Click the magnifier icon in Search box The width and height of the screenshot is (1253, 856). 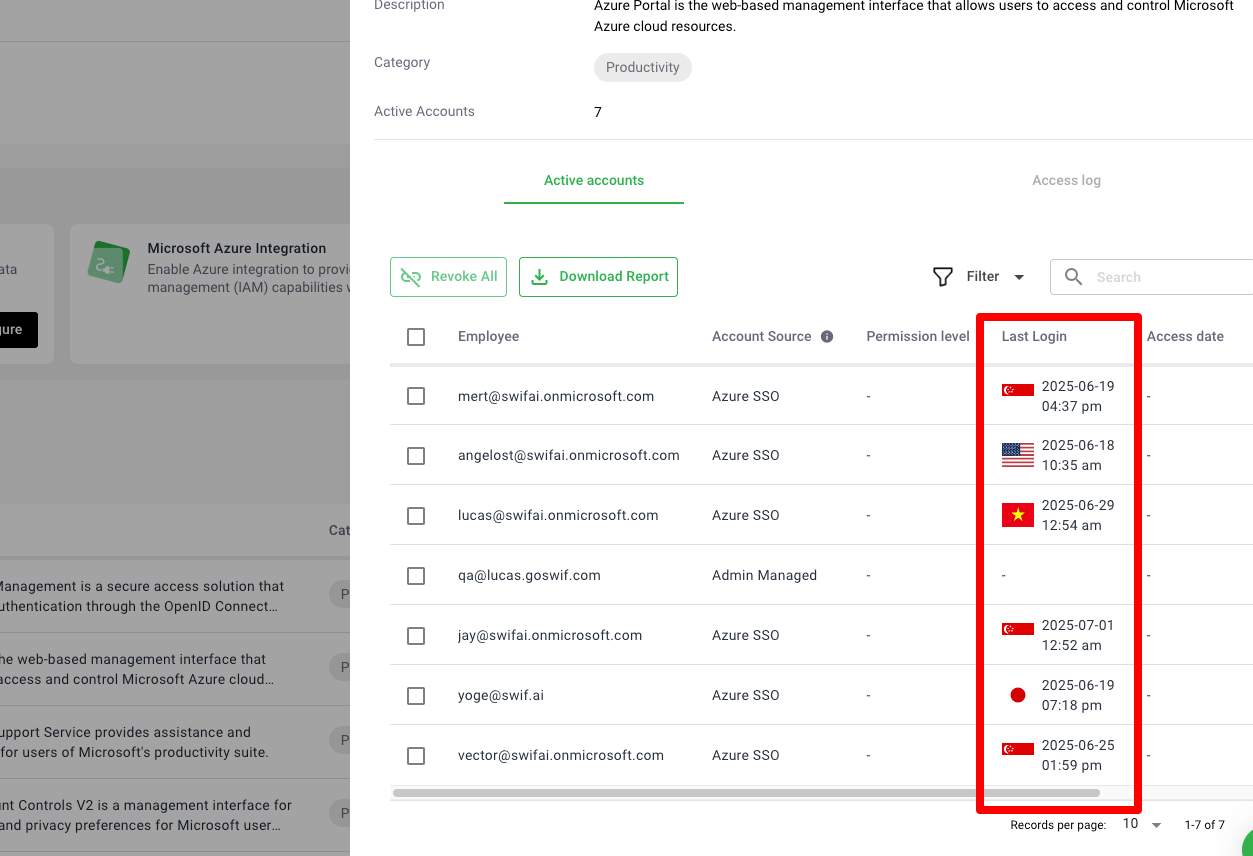tap(1073, 277)
